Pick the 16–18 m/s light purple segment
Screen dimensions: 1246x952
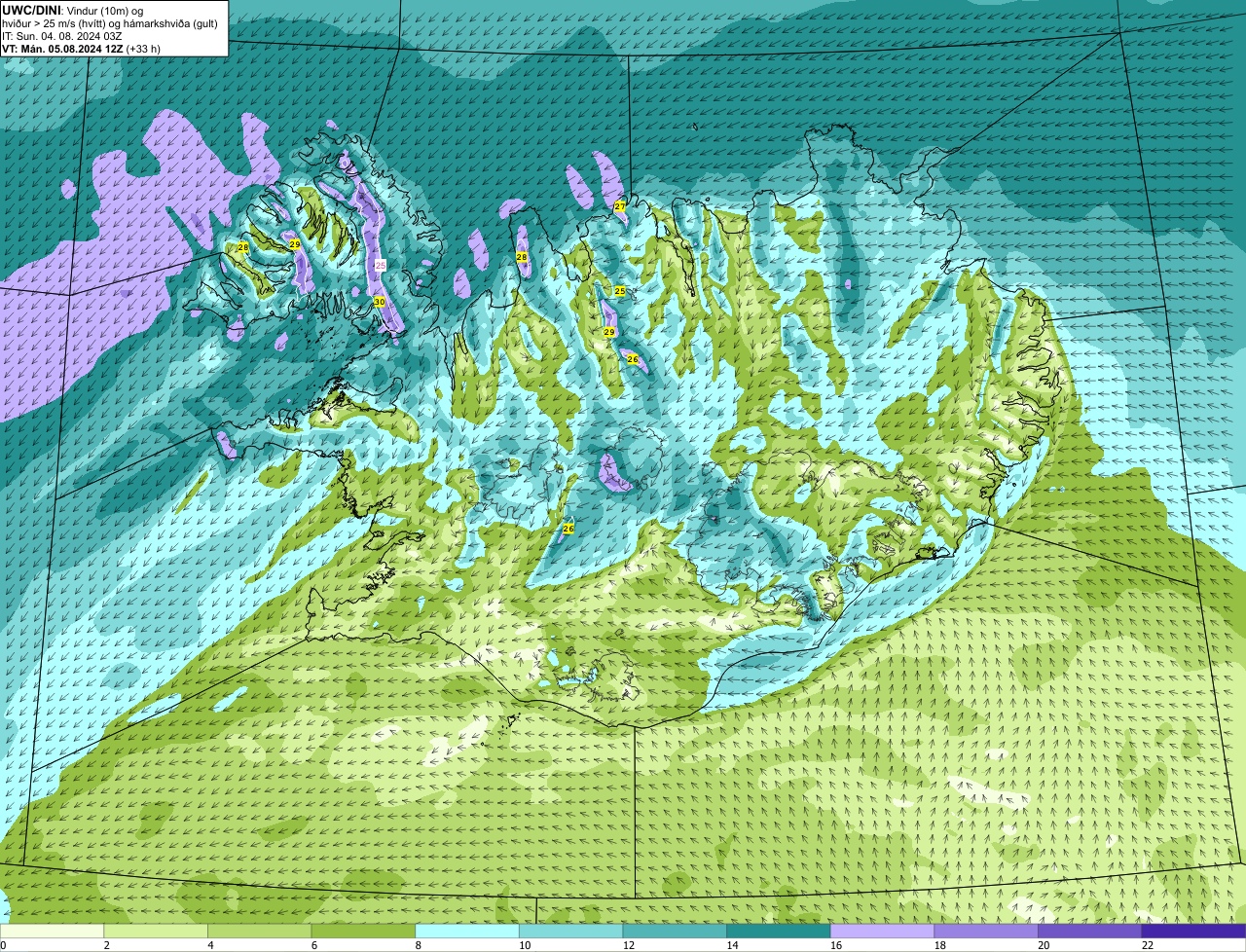883,931
